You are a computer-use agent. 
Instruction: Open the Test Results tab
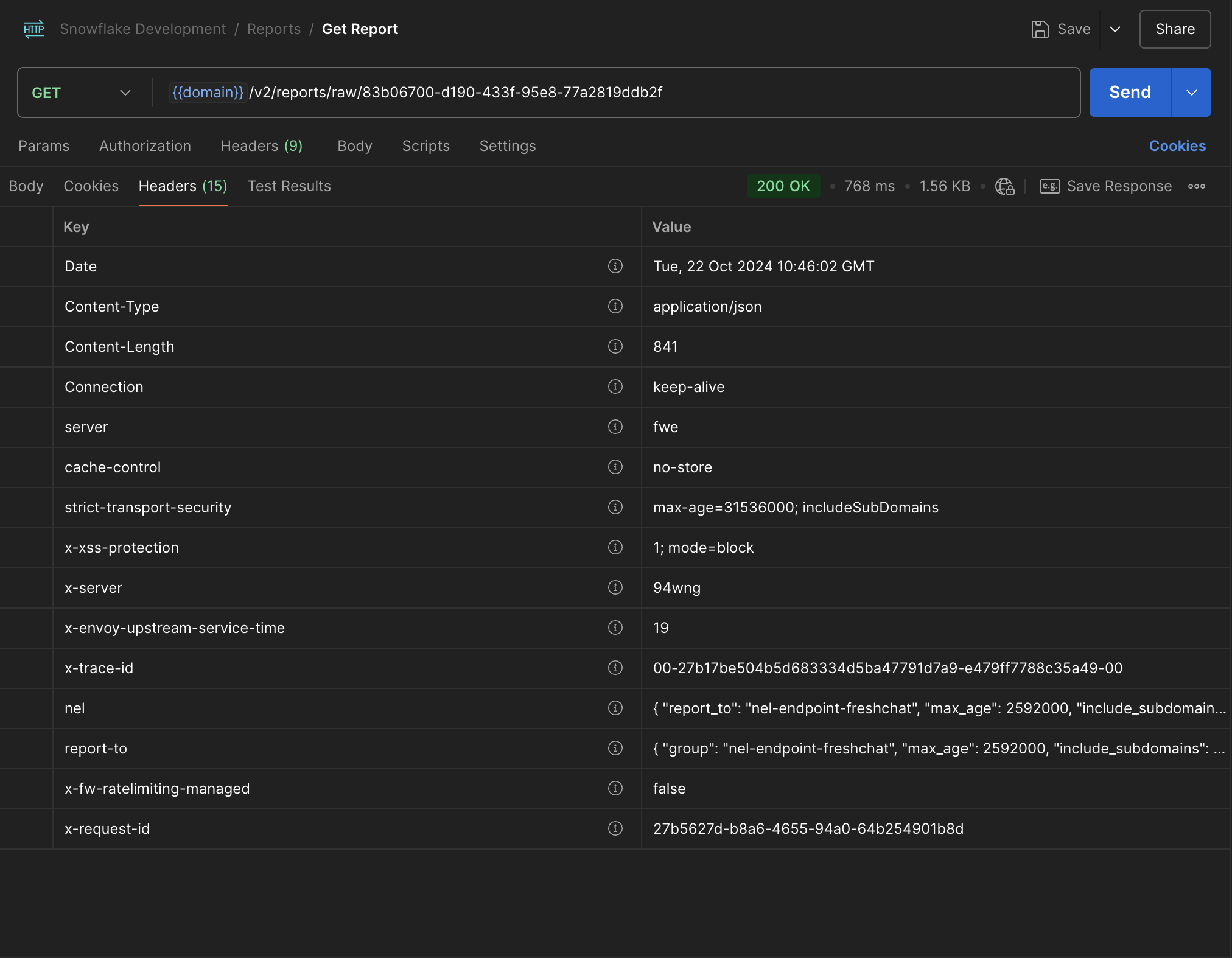[289, 186]
